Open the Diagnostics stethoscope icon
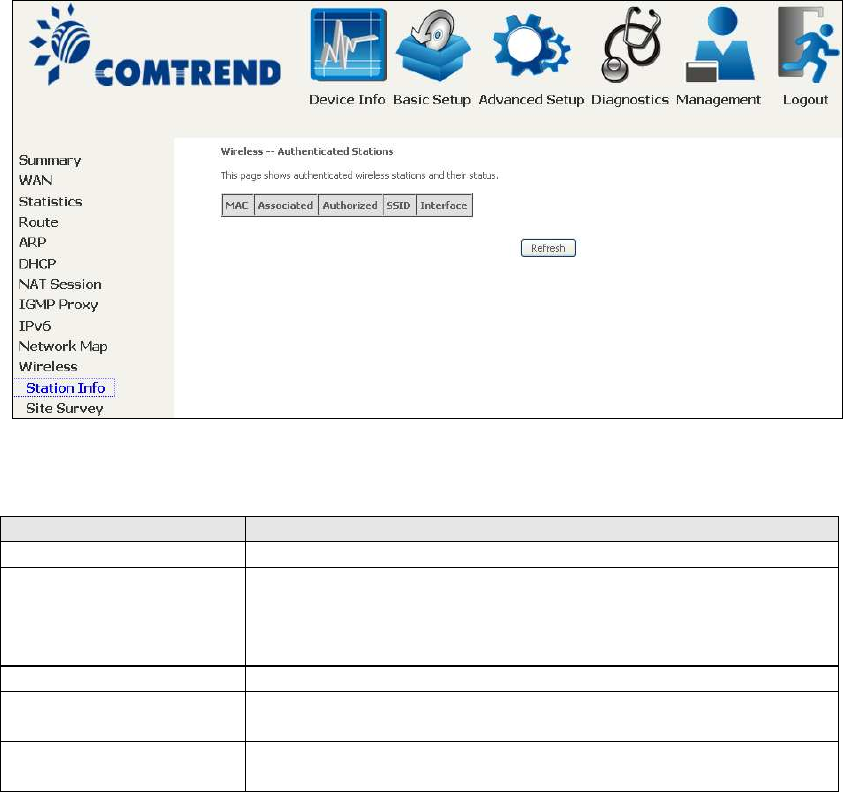Image resolution: width=843 pixels, height=792 pixels. [x=631, y=45]
